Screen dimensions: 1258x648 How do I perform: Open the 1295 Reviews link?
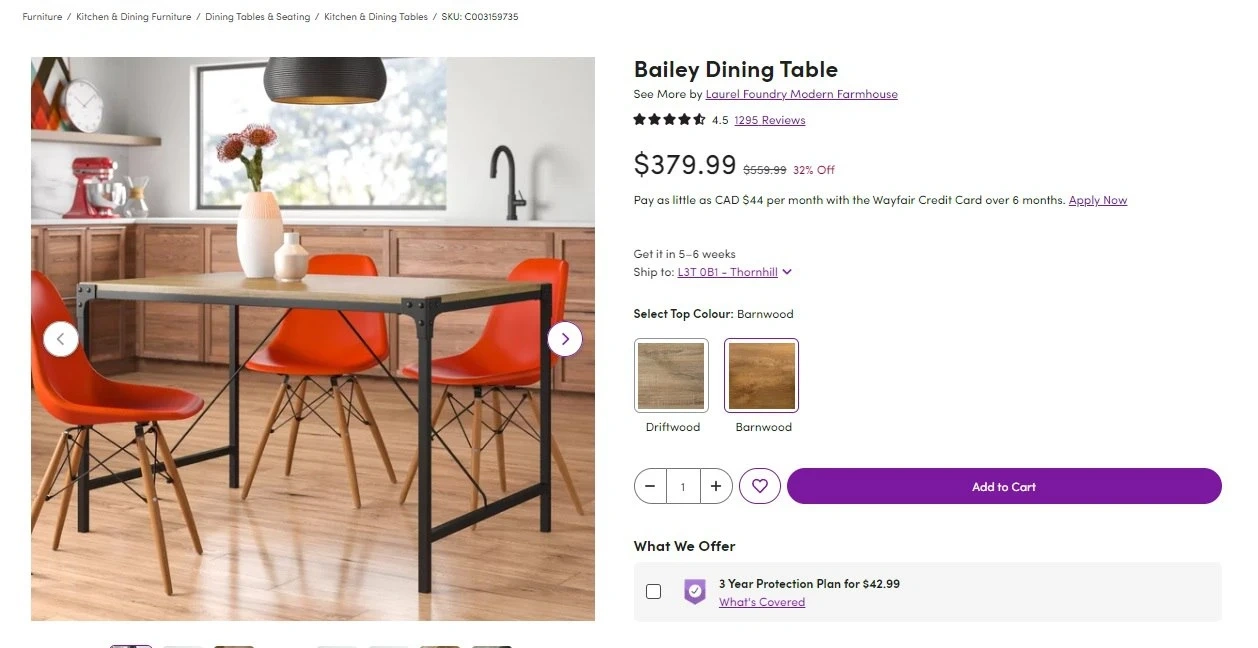(x=769, y=120)
